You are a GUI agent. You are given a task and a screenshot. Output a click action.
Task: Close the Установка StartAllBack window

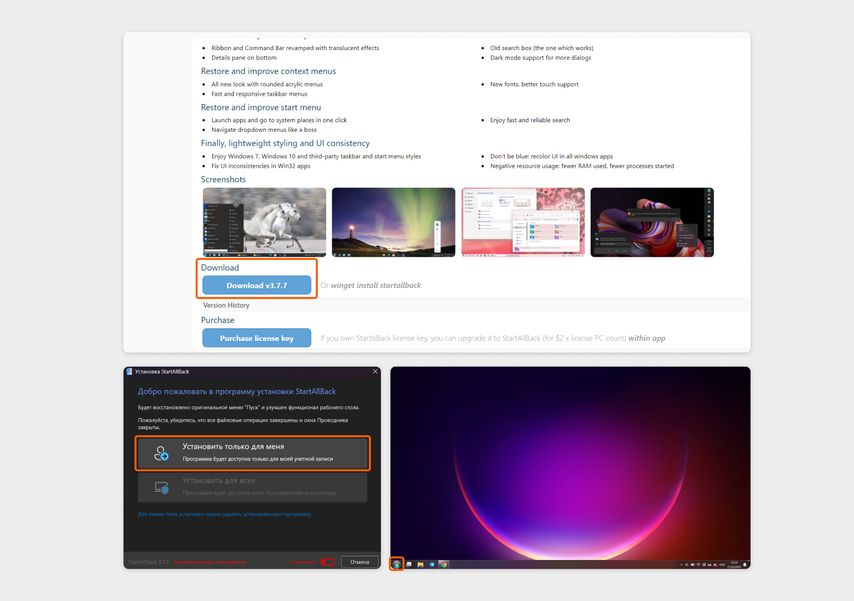click(x=375, y=371)
